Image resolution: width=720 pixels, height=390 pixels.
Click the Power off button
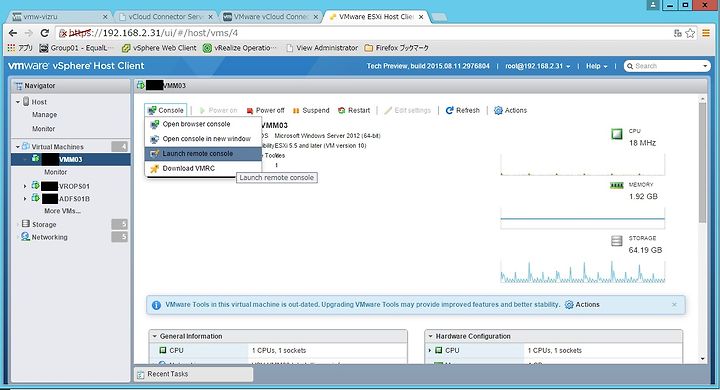tap(265, 110)
